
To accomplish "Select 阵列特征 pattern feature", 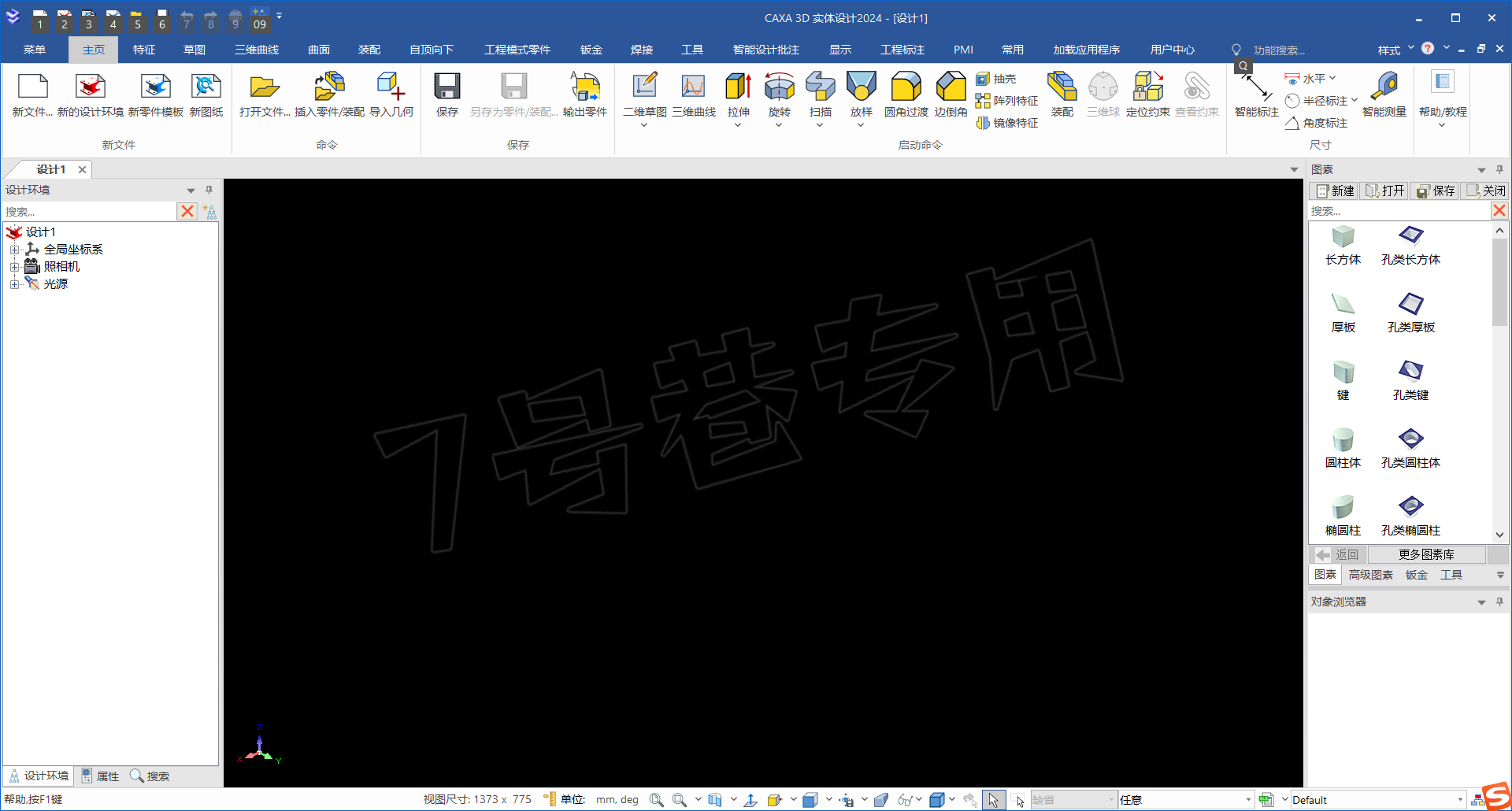I will (x=1006, y=101).
